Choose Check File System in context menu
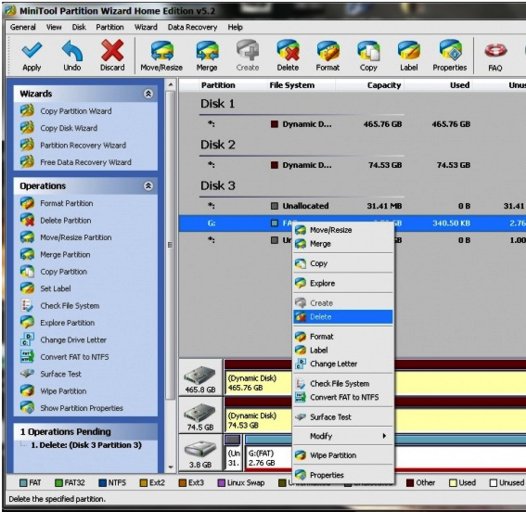The image size is (526, 512). 343,383
